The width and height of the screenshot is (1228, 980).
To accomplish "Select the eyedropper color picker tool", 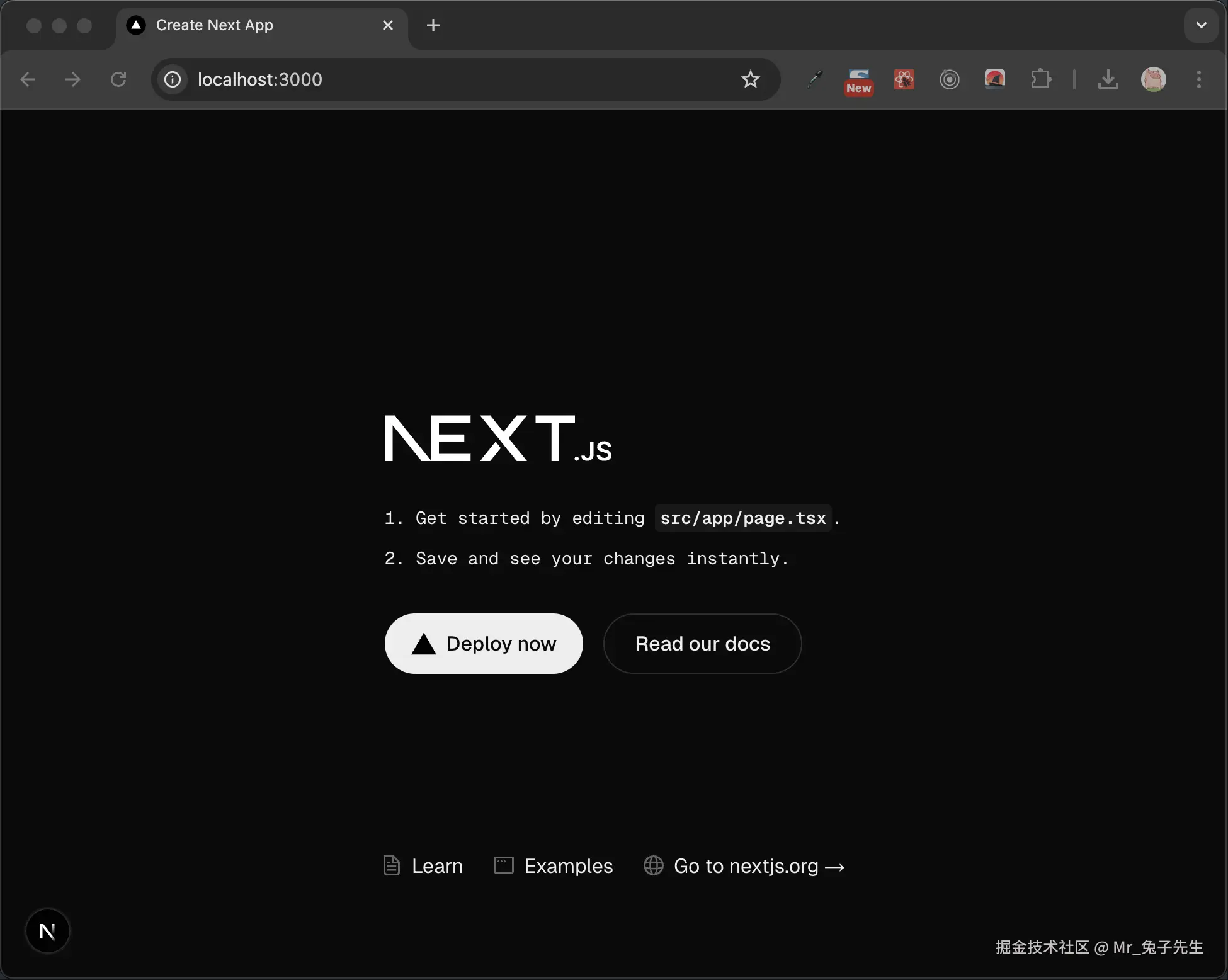I will (815, 79).
